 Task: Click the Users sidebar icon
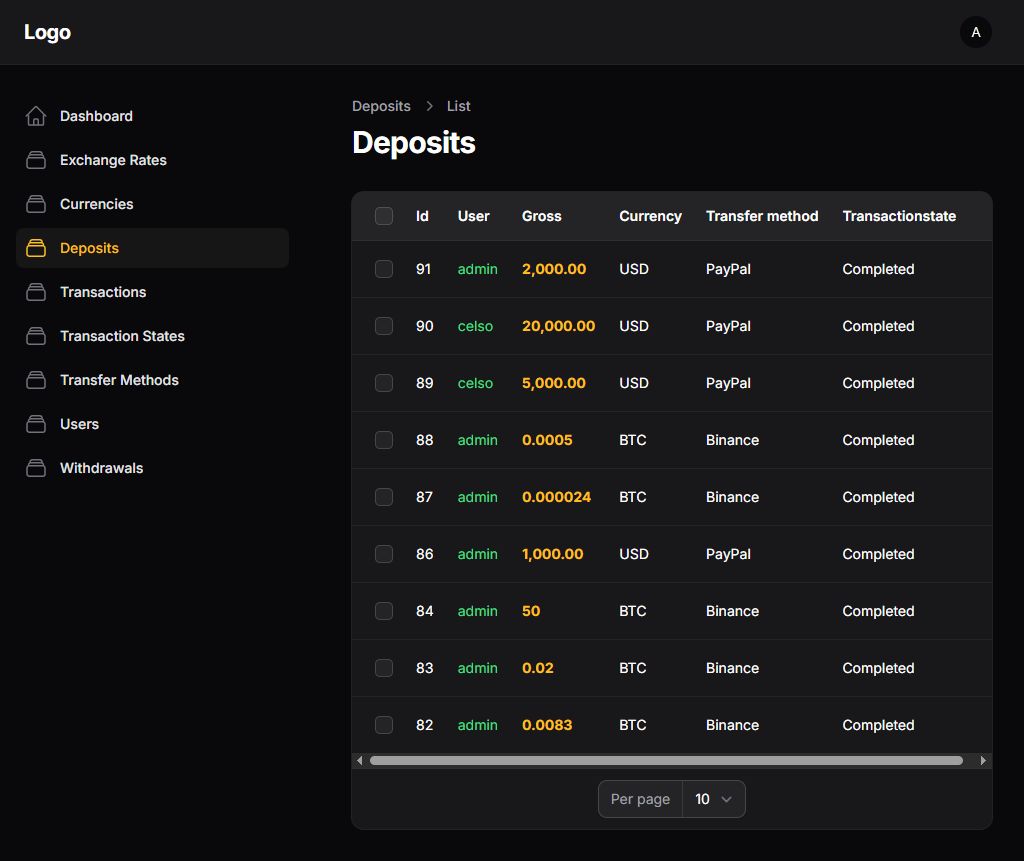[x=36, y=424]
